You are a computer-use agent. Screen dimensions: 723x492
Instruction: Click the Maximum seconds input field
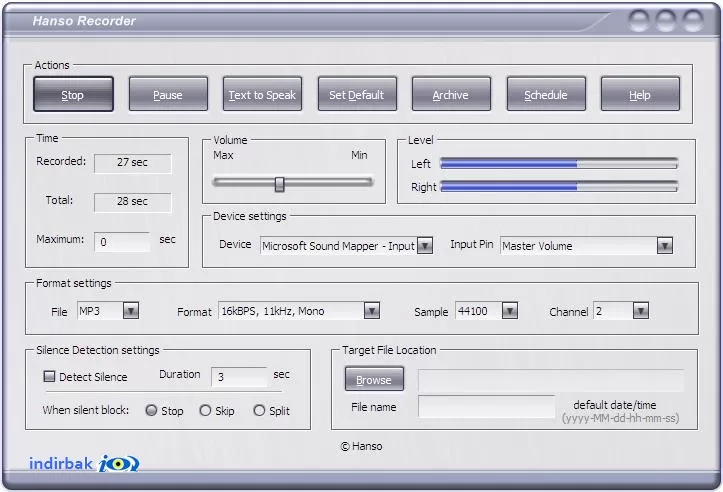click(x=122, y=242)
